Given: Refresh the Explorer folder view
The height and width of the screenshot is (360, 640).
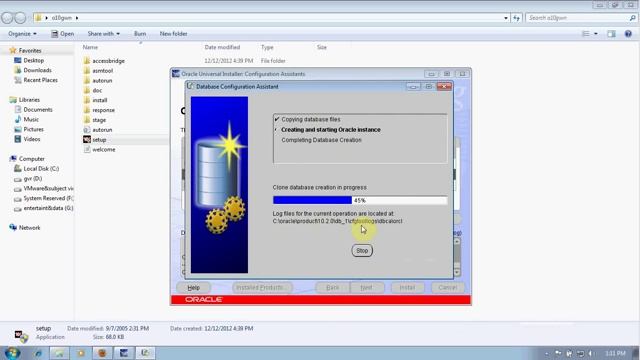Looking at the screenshot, I should point(517,18).
